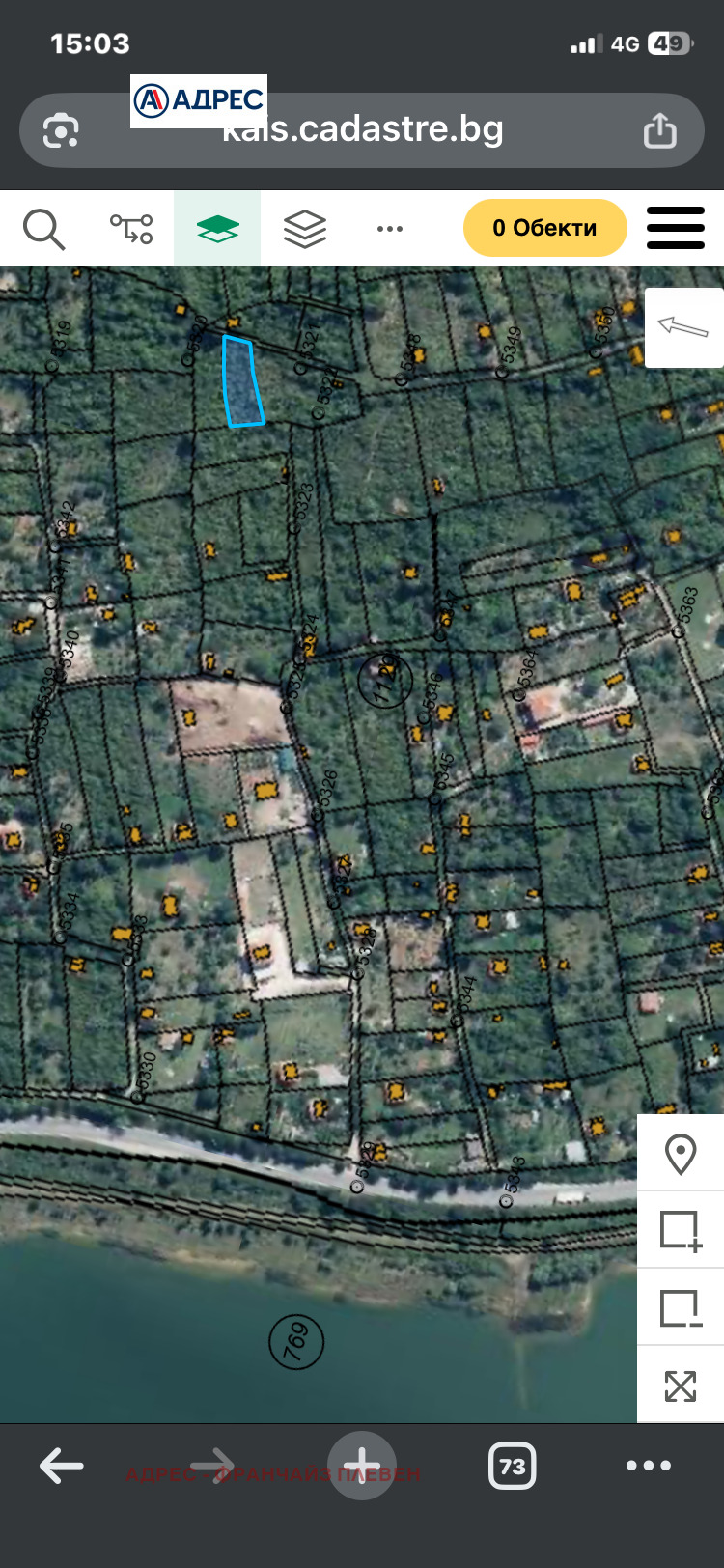Tap the browser share icon
The image size is (724, 1568).
[x=660, y=129]
